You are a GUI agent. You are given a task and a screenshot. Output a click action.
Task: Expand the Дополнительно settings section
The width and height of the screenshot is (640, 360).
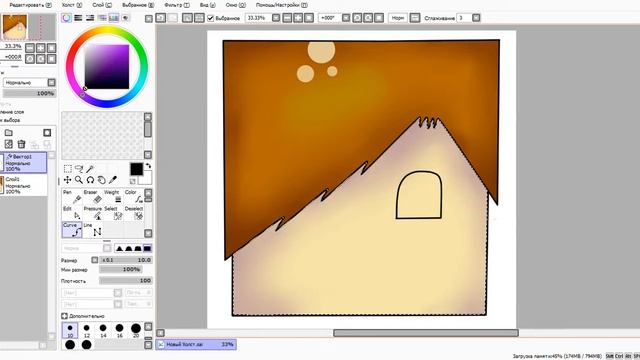coord(64,316)
